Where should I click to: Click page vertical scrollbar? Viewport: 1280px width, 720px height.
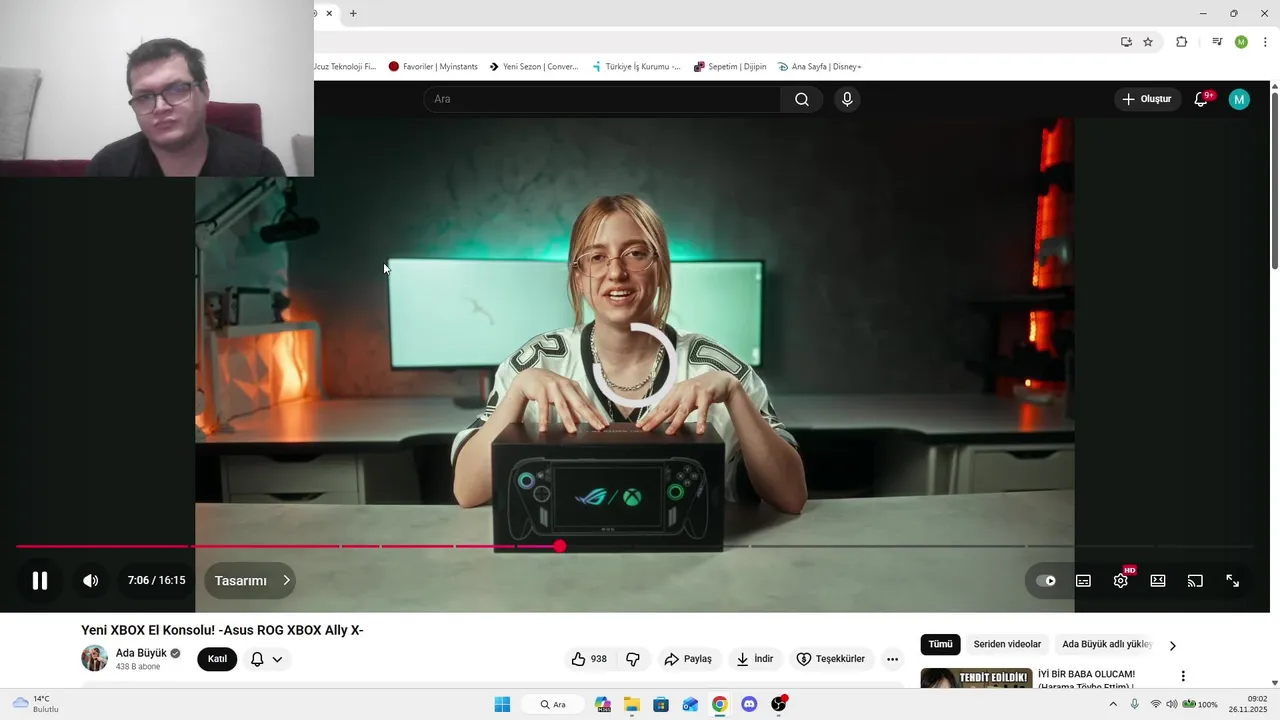coord(1274,180)
